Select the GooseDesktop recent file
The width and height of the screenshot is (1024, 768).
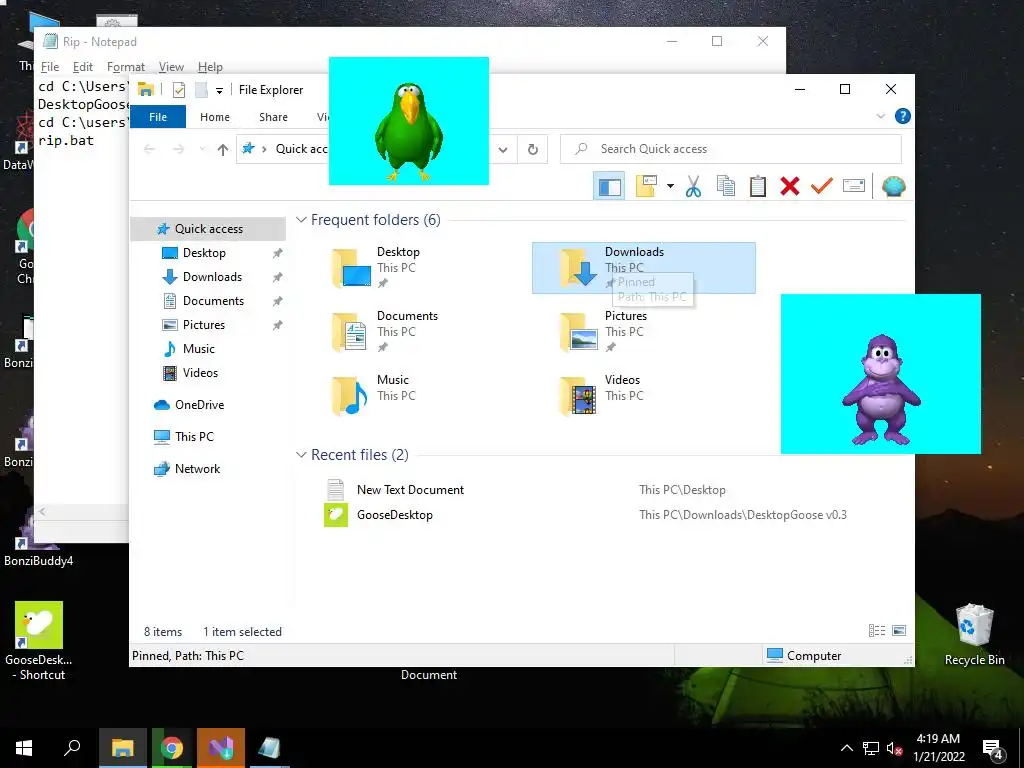tap(394, 515)
